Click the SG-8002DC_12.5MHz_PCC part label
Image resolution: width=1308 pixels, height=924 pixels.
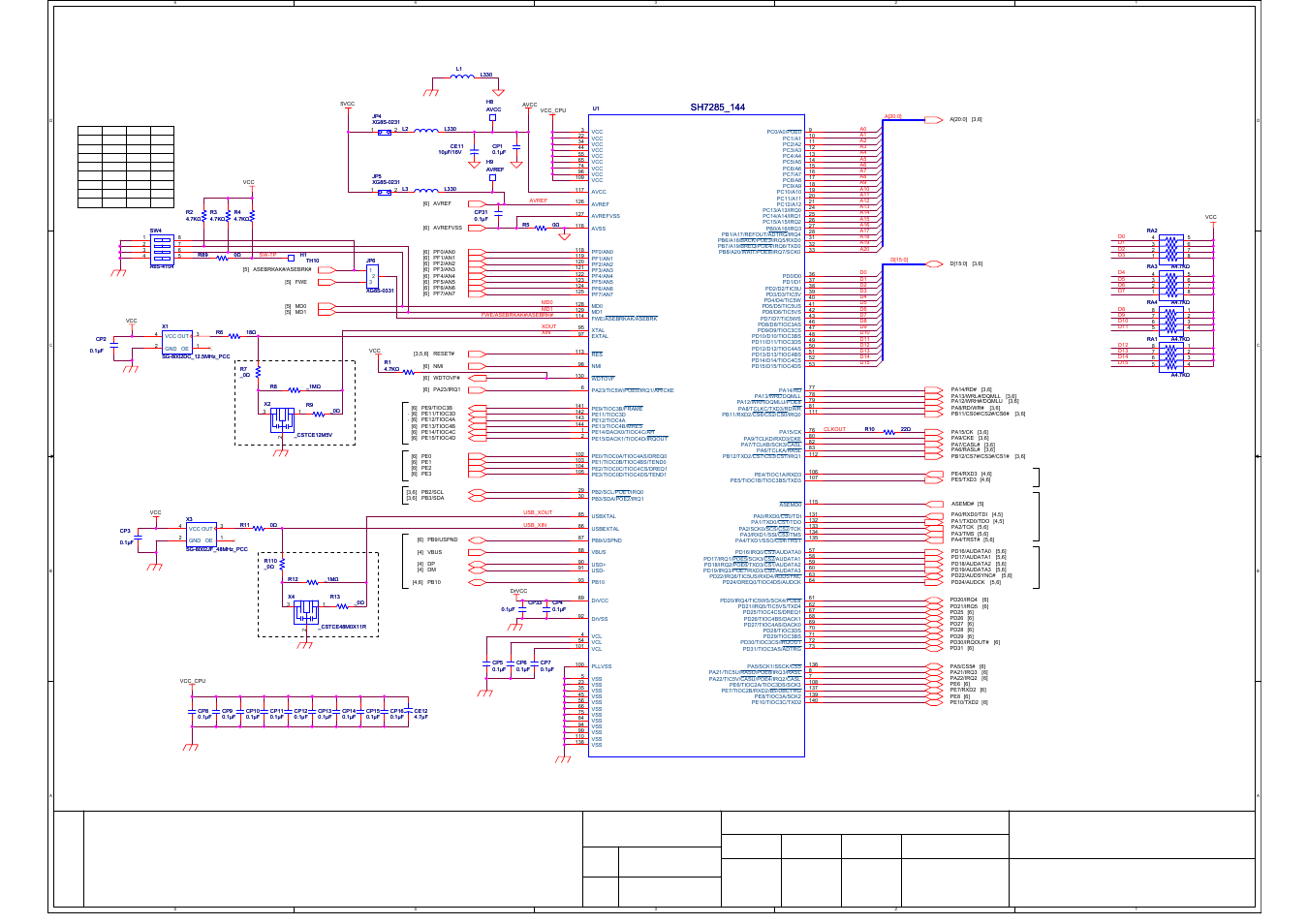196,357
